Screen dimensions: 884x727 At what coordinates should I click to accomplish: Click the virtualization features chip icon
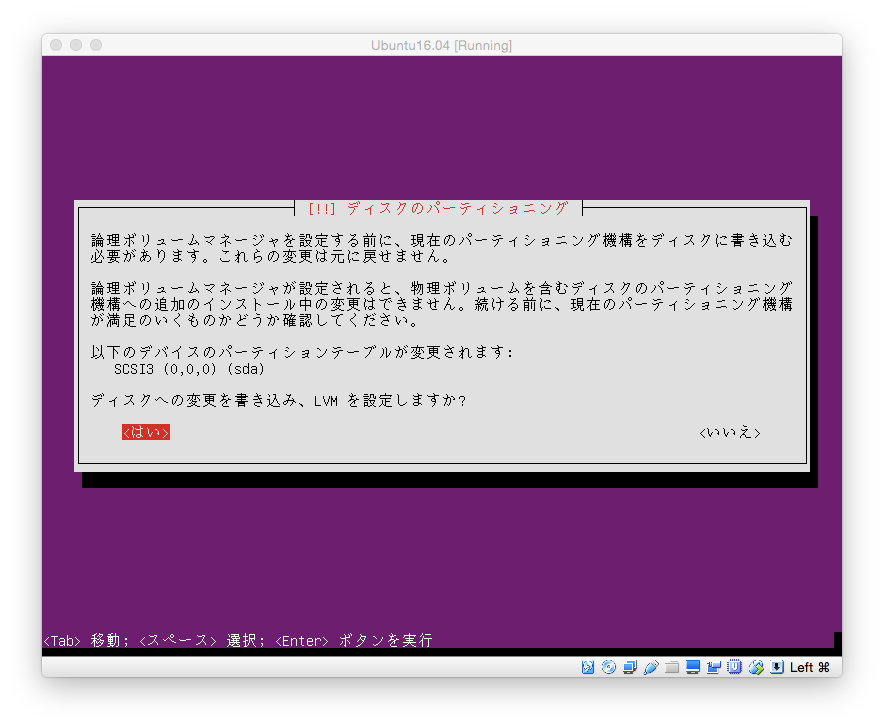tap(734, 667)
